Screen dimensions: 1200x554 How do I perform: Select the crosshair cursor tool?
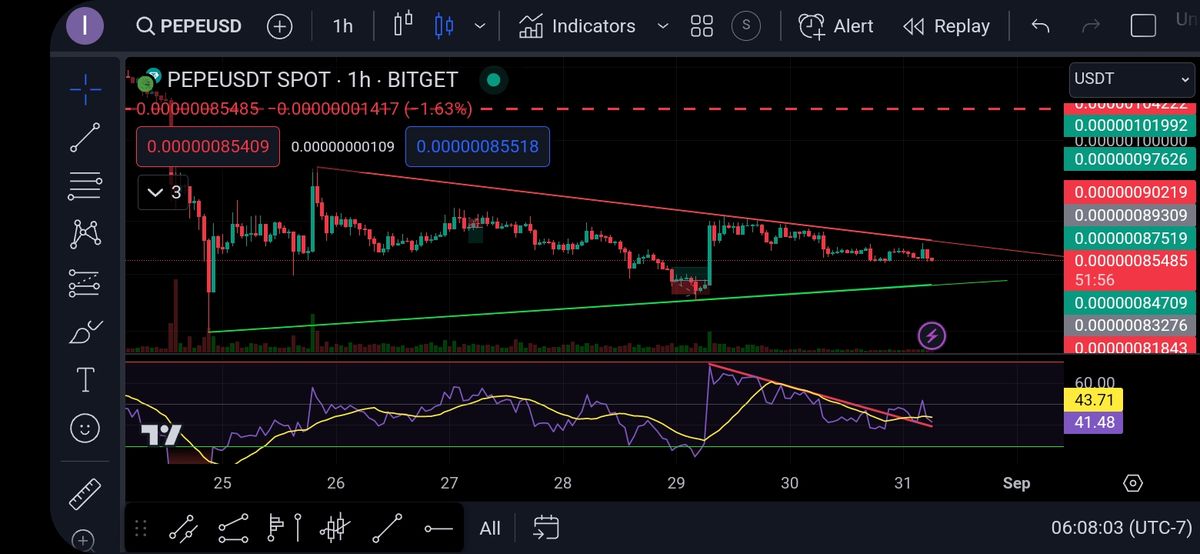[x=86, y=89]
